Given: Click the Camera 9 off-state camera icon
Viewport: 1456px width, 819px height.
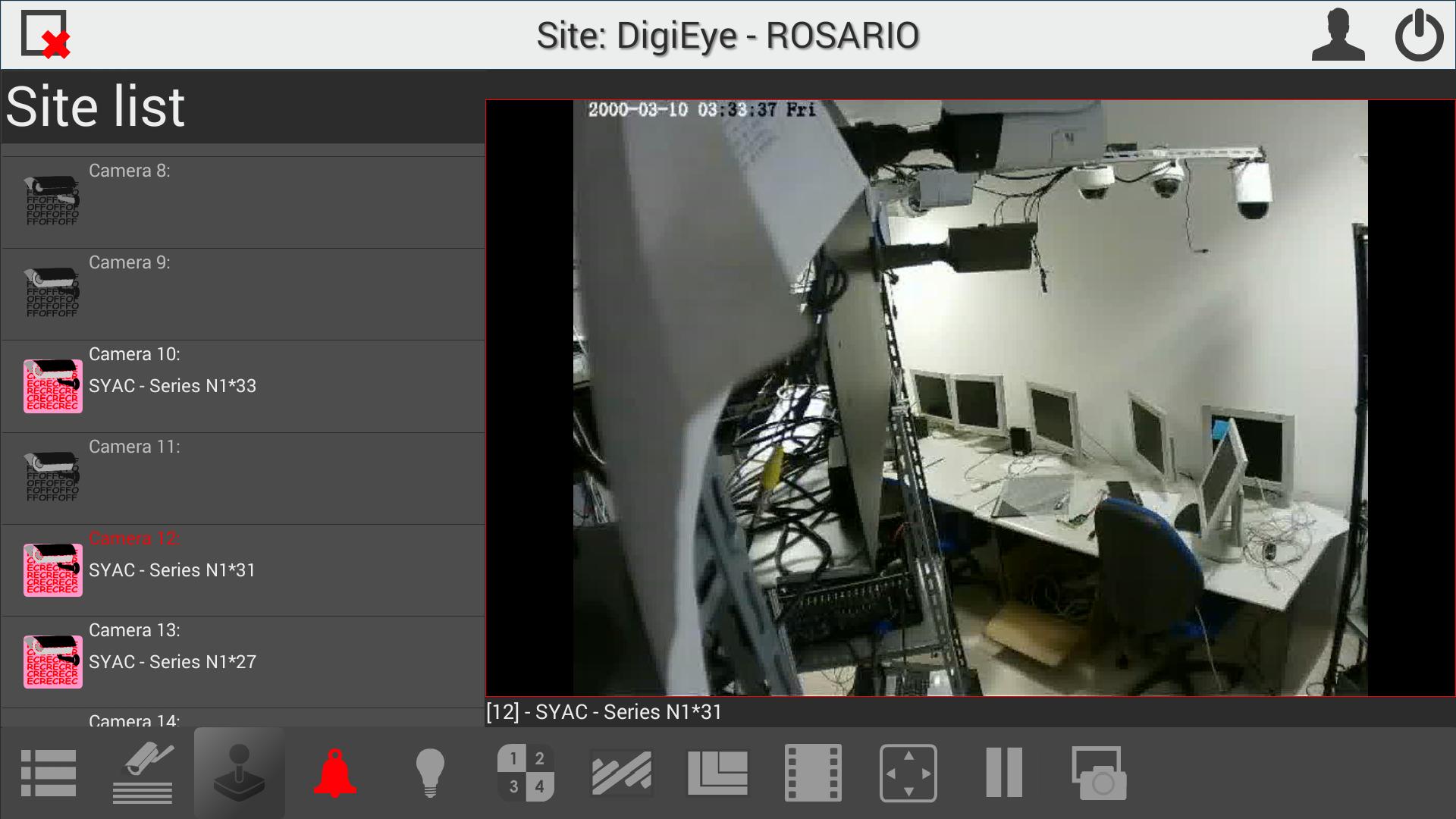Looking at the screenshot, I should (x=52, y=293).
